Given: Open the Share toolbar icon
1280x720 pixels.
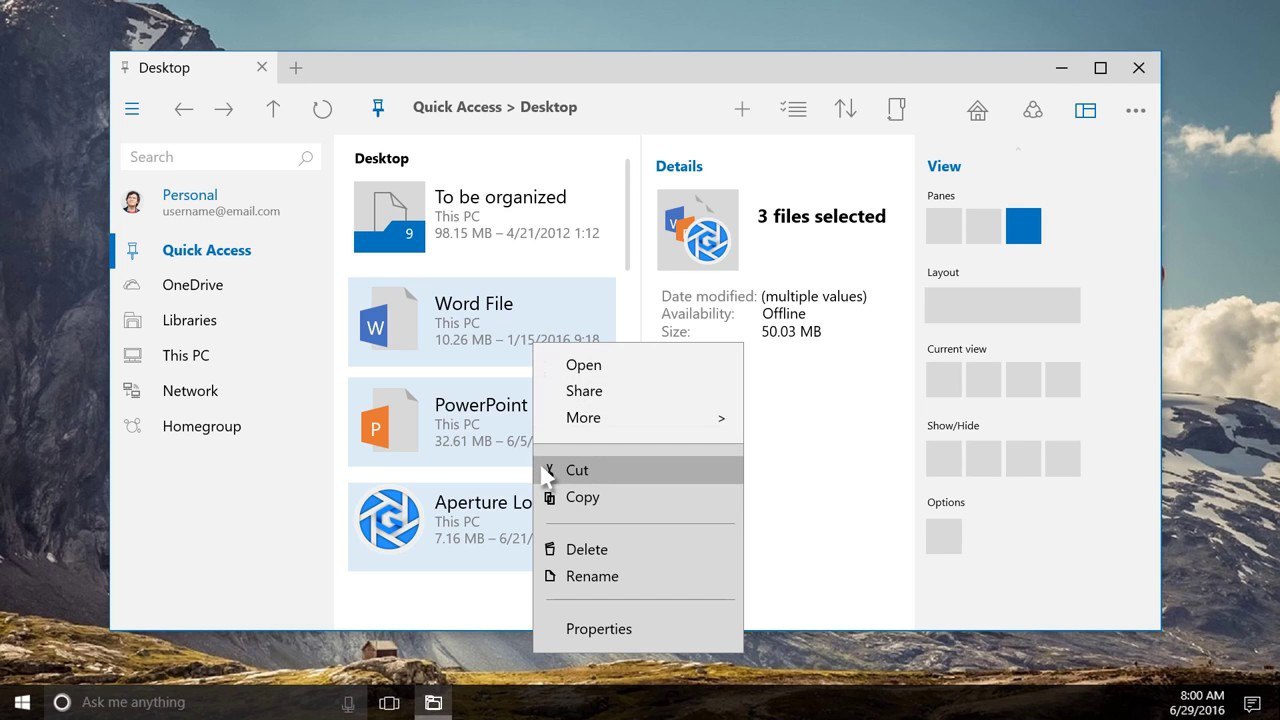Looking at the screenshot, I should pyautogui.click(x=1033, y=110).
